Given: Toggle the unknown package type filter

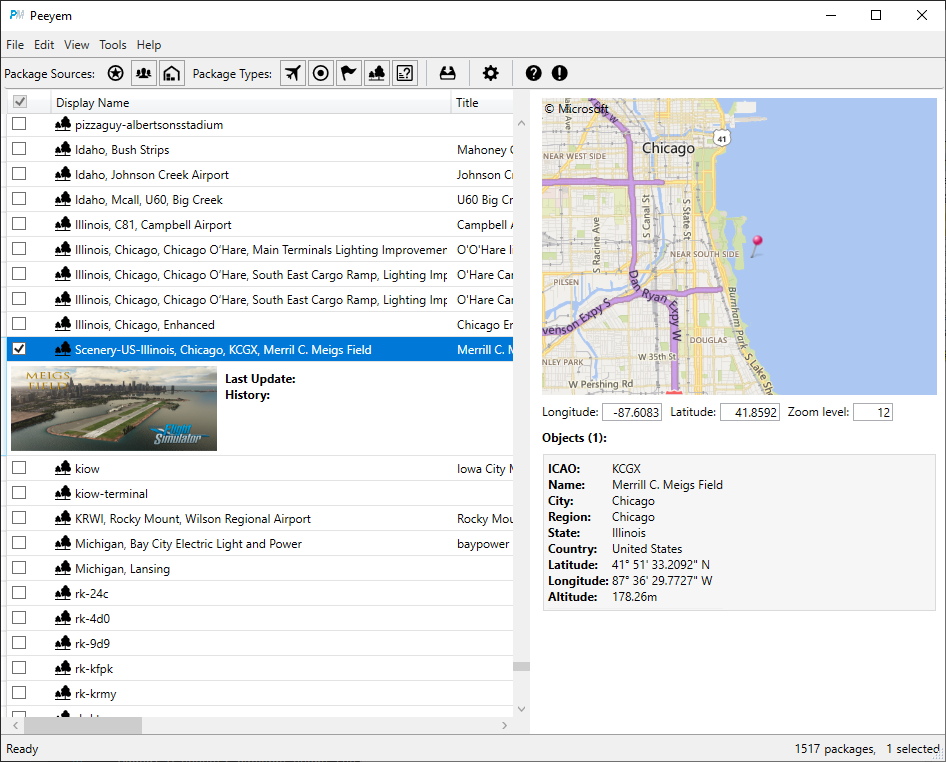Looking at the screenshot, I should pyautogui.click(x=405, y=74).
